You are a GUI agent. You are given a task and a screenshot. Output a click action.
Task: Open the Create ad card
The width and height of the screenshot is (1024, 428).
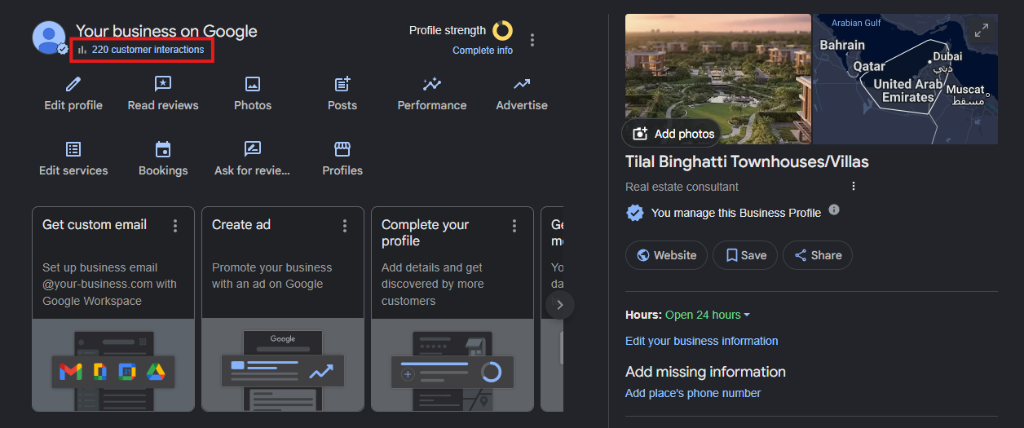283,309
